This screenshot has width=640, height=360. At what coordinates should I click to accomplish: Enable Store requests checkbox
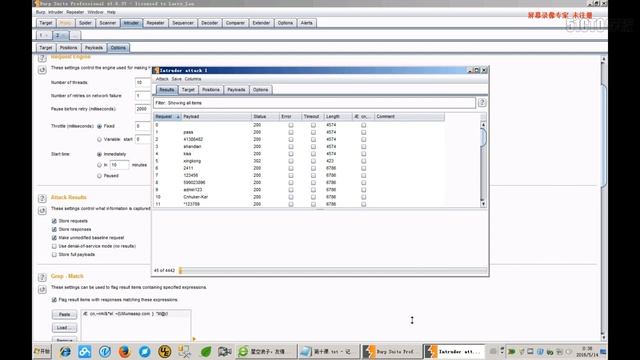click(54, 221)
